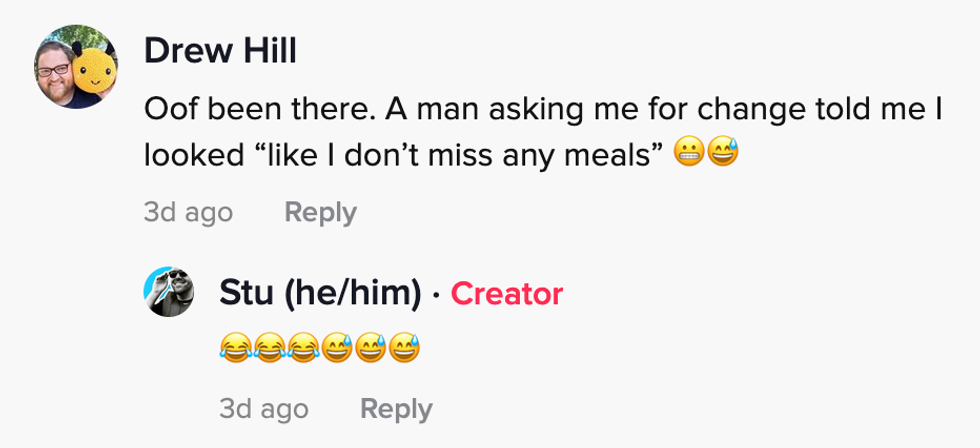Viewport: 980px width, 448px height.
Task: Click the fifth emoji in Stu's reply
Action: tap(371, 348)
